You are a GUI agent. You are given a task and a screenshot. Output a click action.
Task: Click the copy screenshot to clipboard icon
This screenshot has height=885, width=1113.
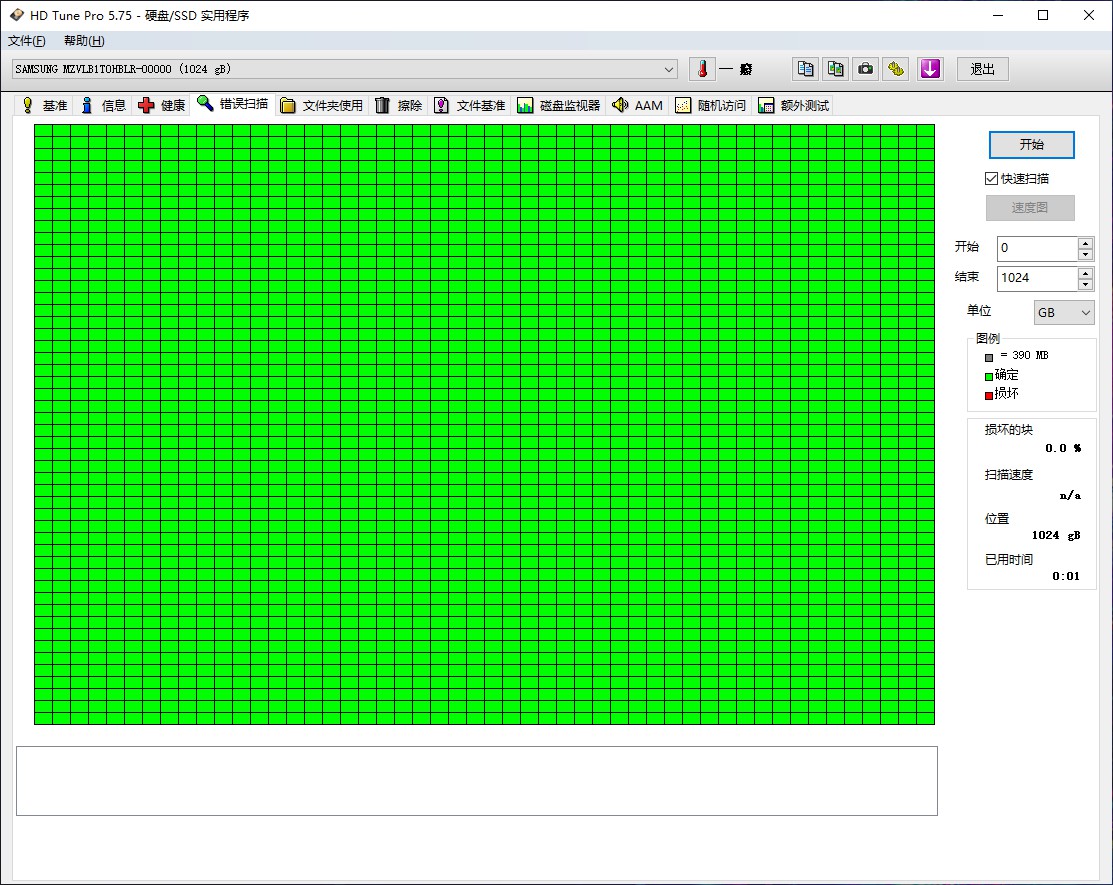[835, 69]
